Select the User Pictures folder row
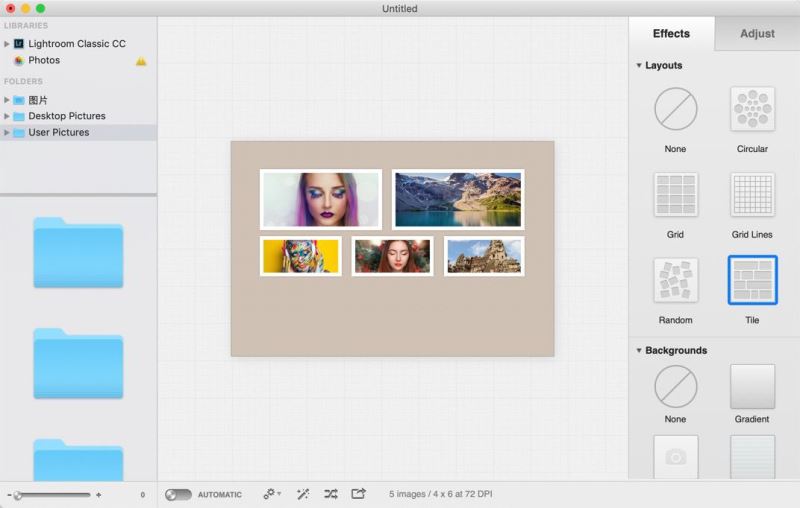800x508 pixels. coord(79,133)
